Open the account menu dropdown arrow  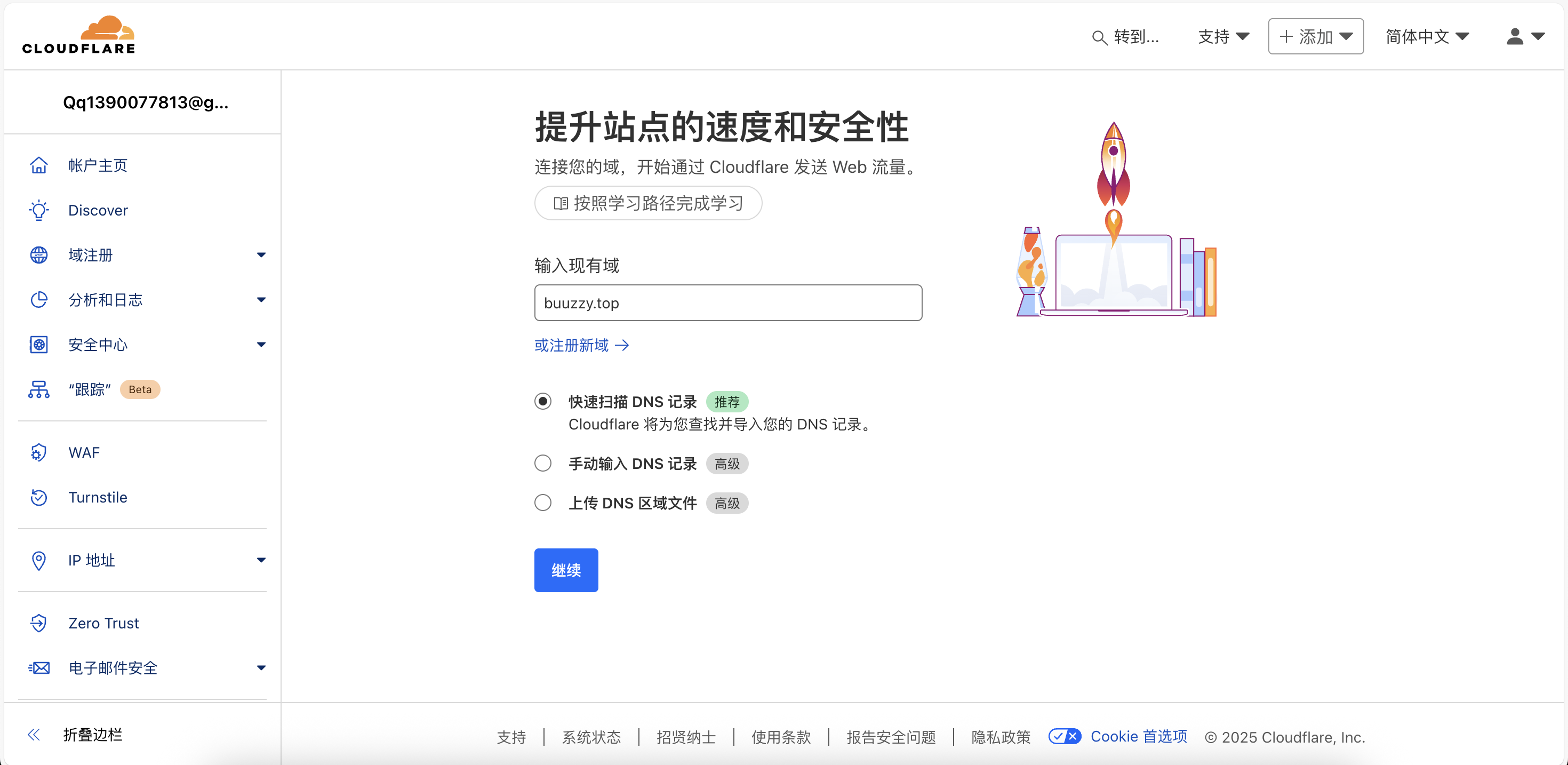coord(1538,37)
